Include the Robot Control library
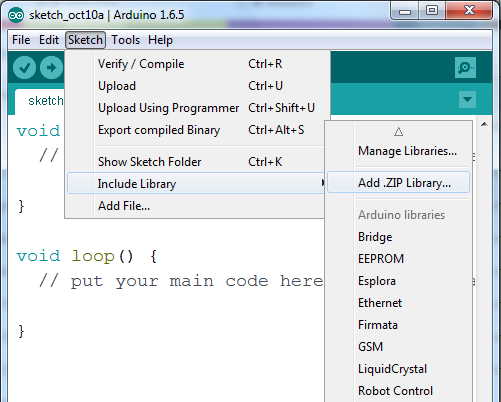The width and height of the screenshot is (501, 402). click(x=399, y=391)
